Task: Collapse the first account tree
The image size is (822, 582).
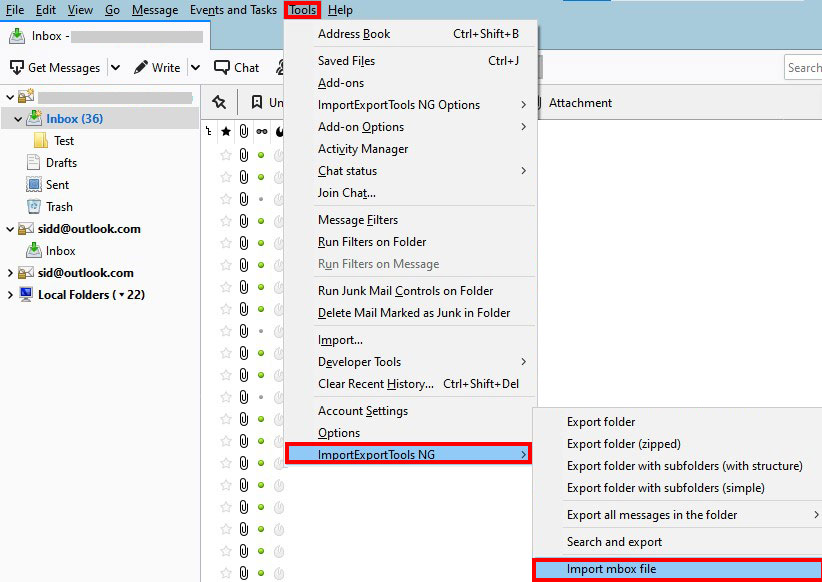Action: tap(10, 97)
